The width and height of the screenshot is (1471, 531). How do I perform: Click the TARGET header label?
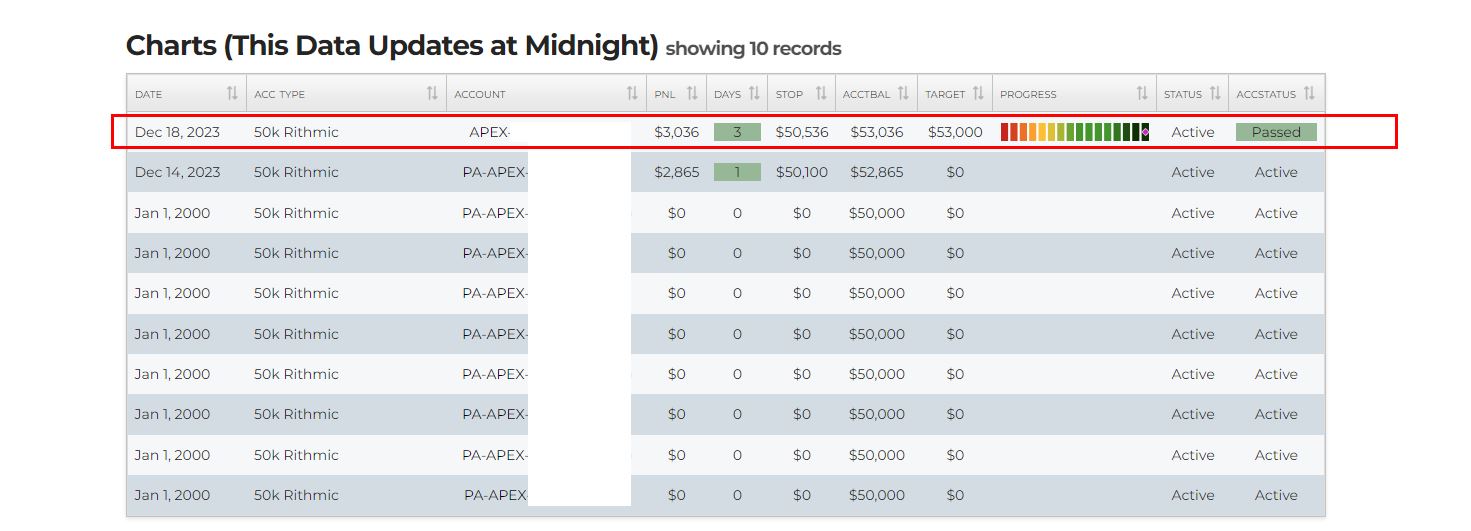pos(945,94)
